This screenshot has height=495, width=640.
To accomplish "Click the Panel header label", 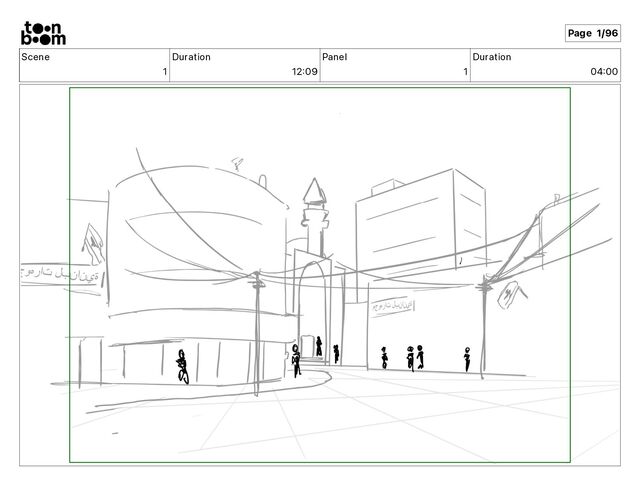I will [x=335, y=57].
